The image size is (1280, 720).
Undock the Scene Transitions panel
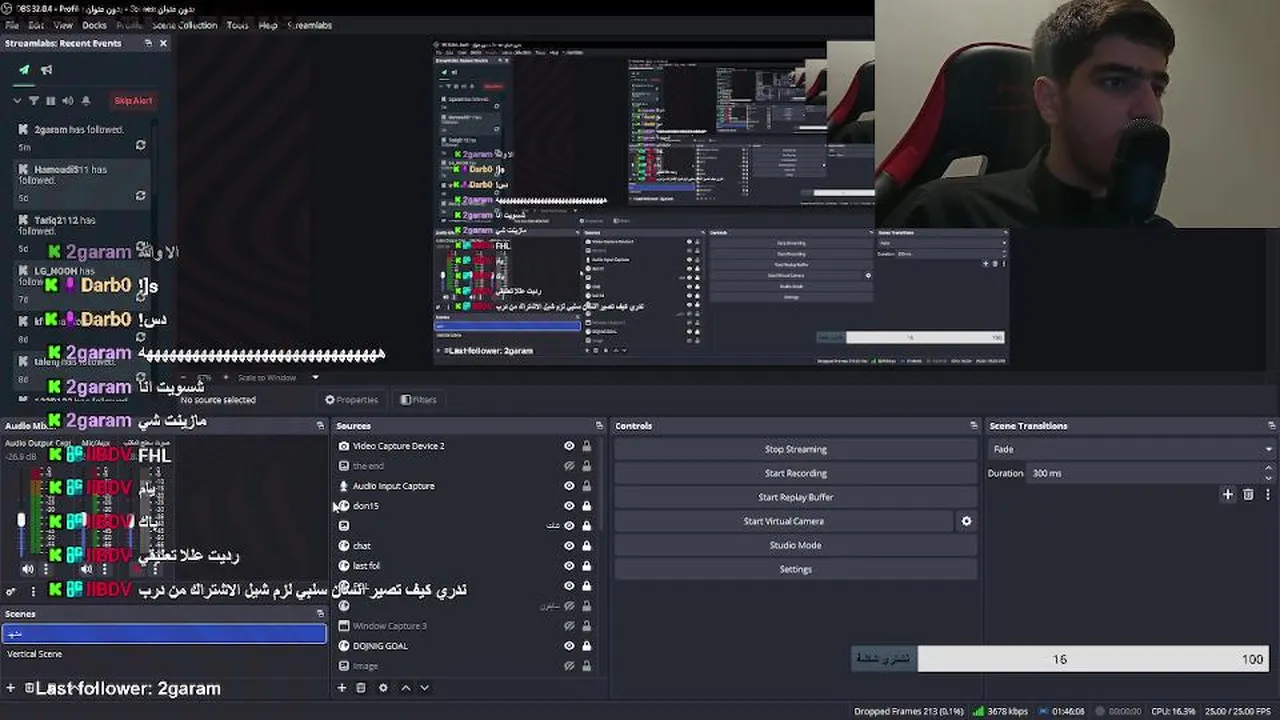1272,426
